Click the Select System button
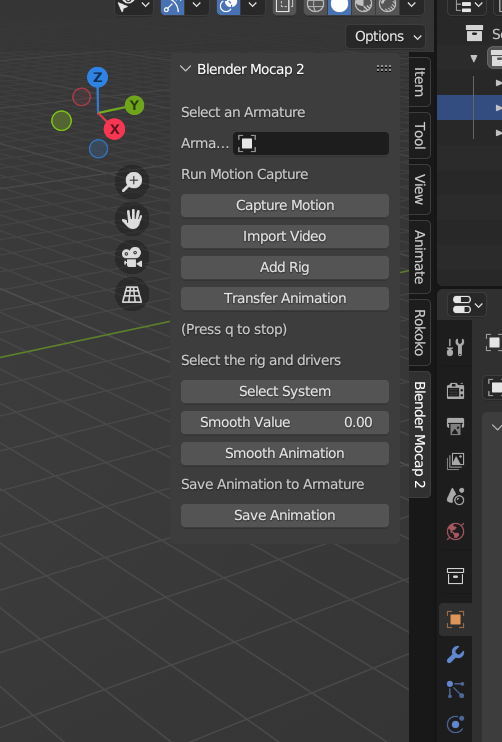Image resolution: width=502 pixels, height=742 pixels. coord(285,391)
